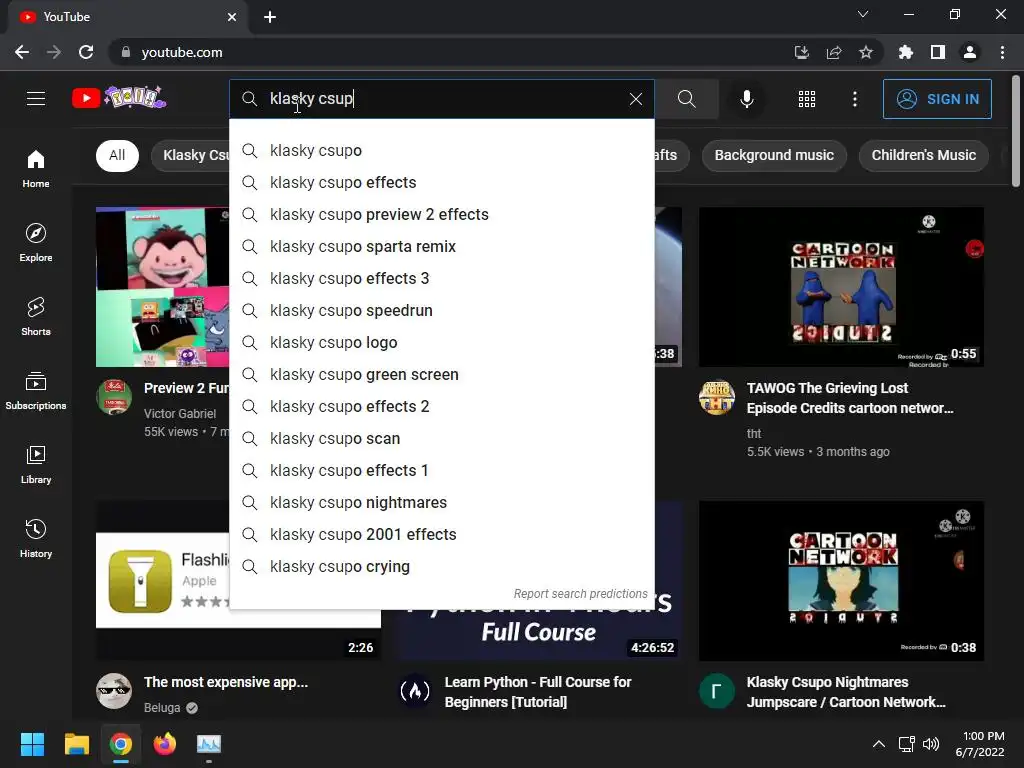Launch Firefox from taskbar

coord(165,744)
